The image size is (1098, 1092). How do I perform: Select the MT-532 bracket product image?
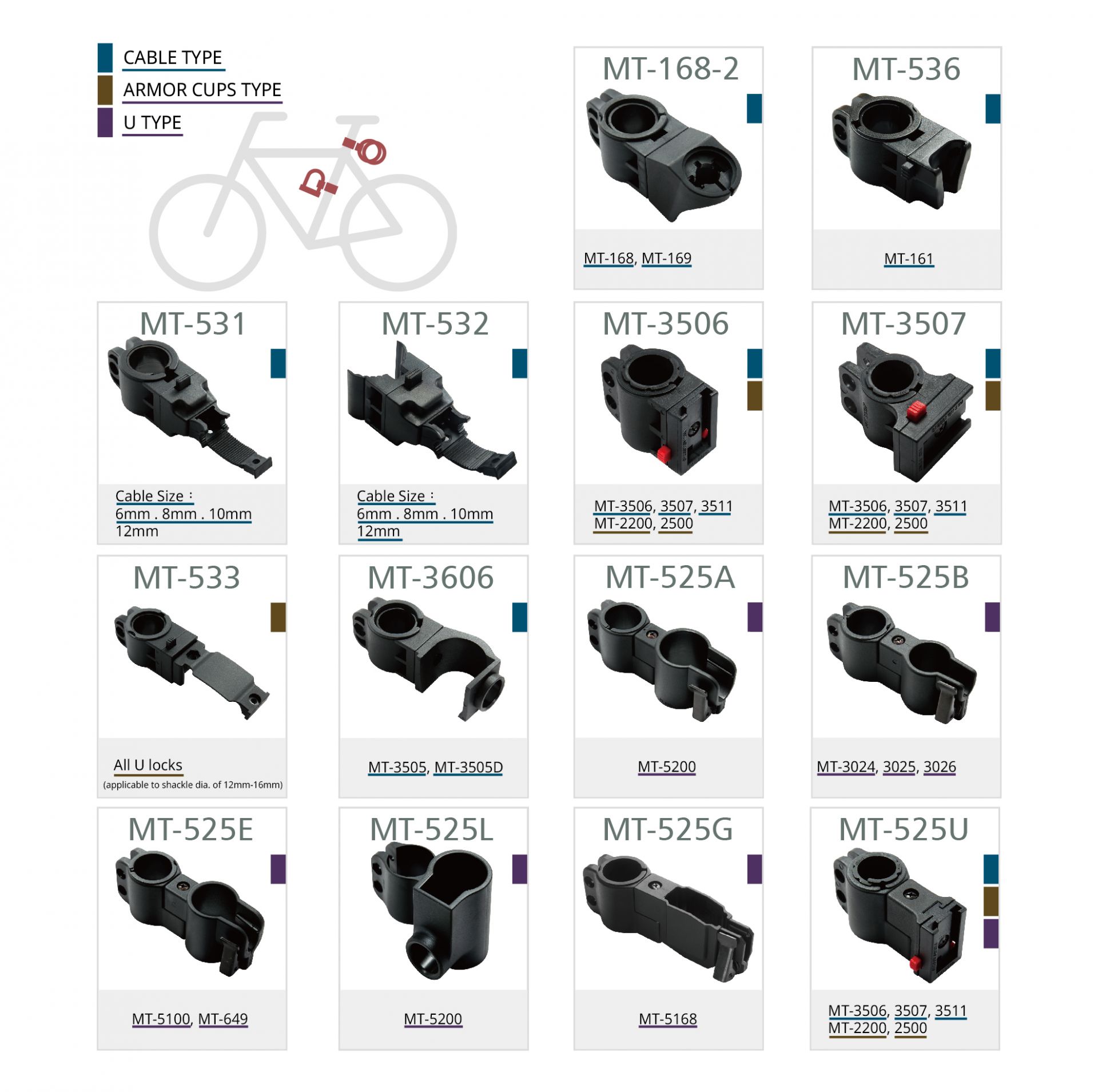[x=431, y=410]
